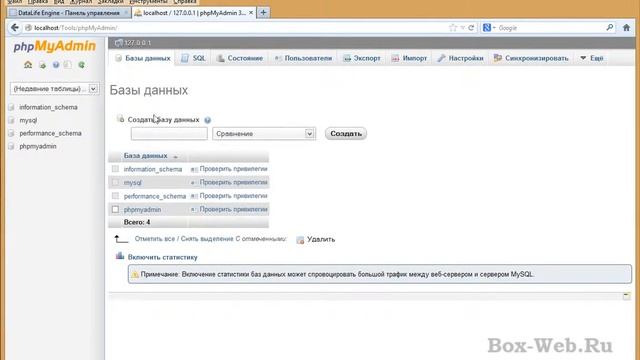640x360 pixels.
Task: Click the database icon beside phpmyadmin in the sidebar
Action: pos(11,147)
